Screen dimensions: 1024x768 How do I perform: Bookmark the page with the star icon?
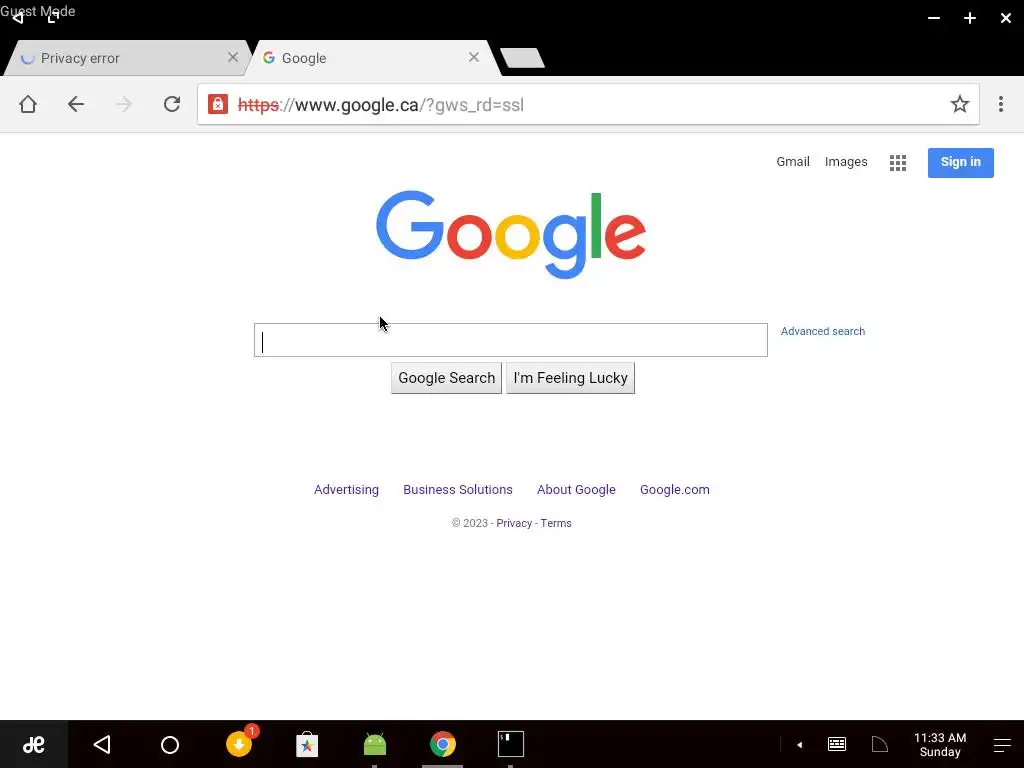point(959,104)
